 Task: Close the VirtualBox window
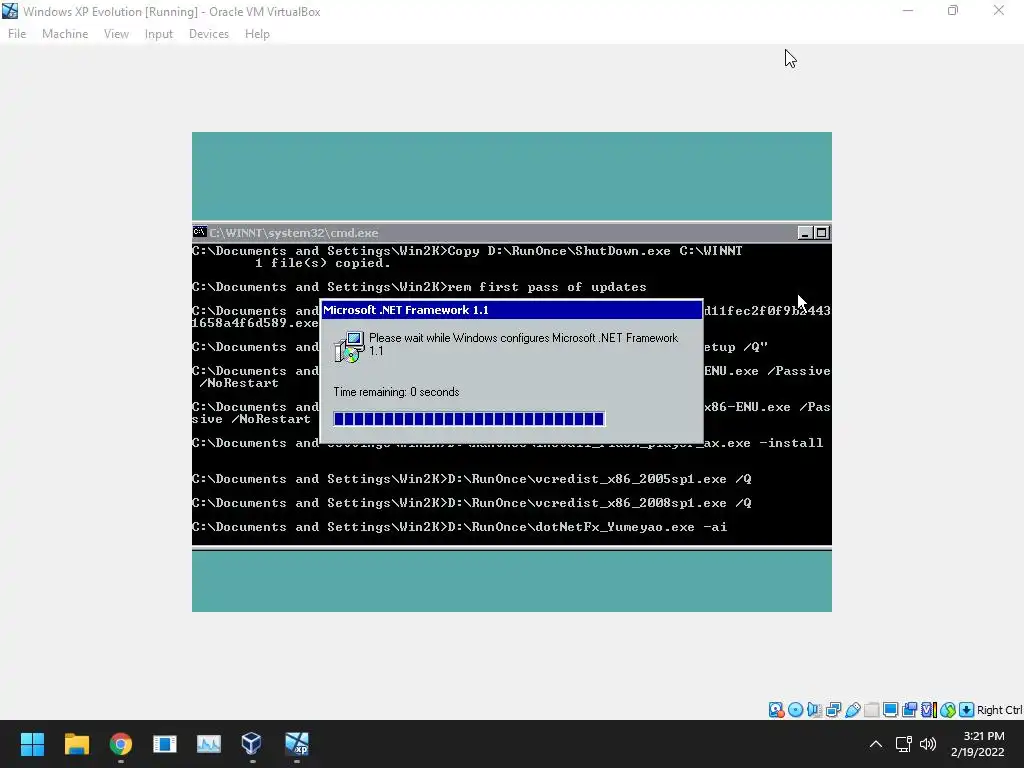click(999, 10)
